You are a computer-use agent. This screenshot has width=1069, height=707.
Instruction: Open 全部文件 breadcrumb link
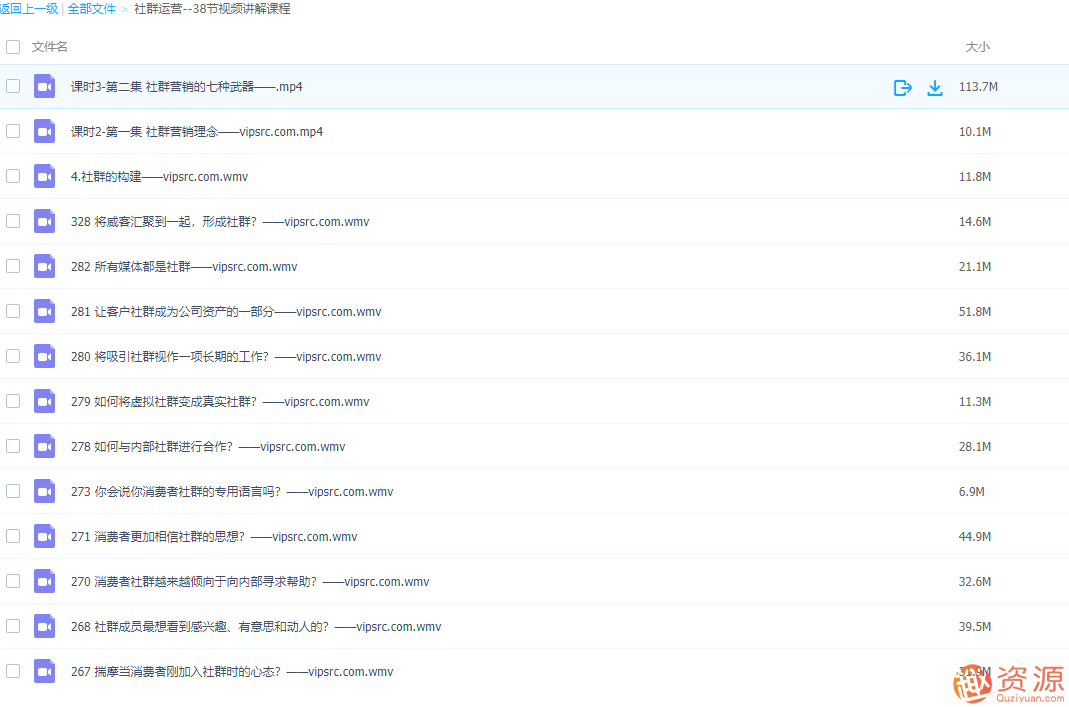91,9
